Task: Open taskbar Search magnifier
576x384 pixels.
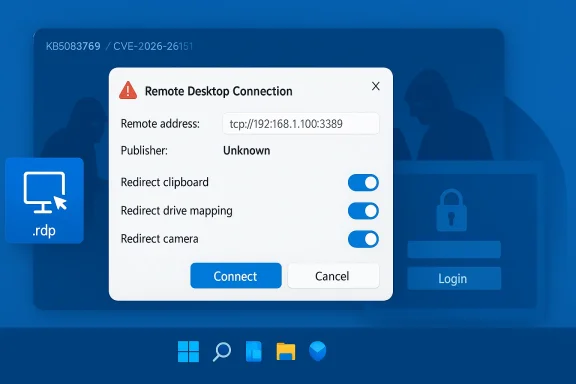Action: (222, 352)
